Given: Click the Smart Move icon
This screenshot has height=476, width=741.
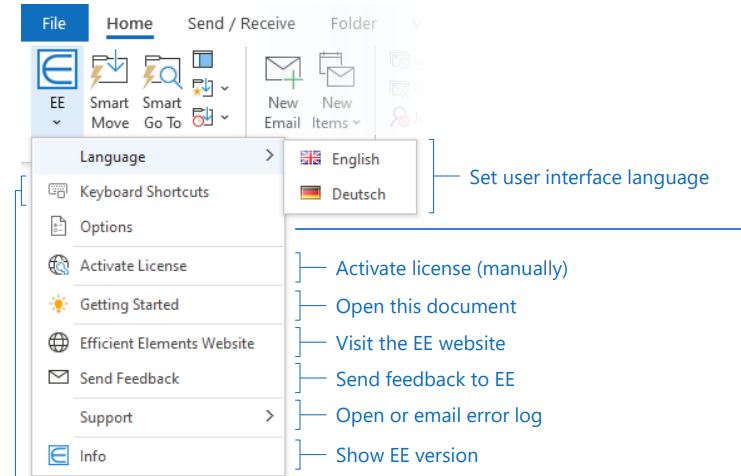Looking at the screenshot, I should [x=109, y=74].
